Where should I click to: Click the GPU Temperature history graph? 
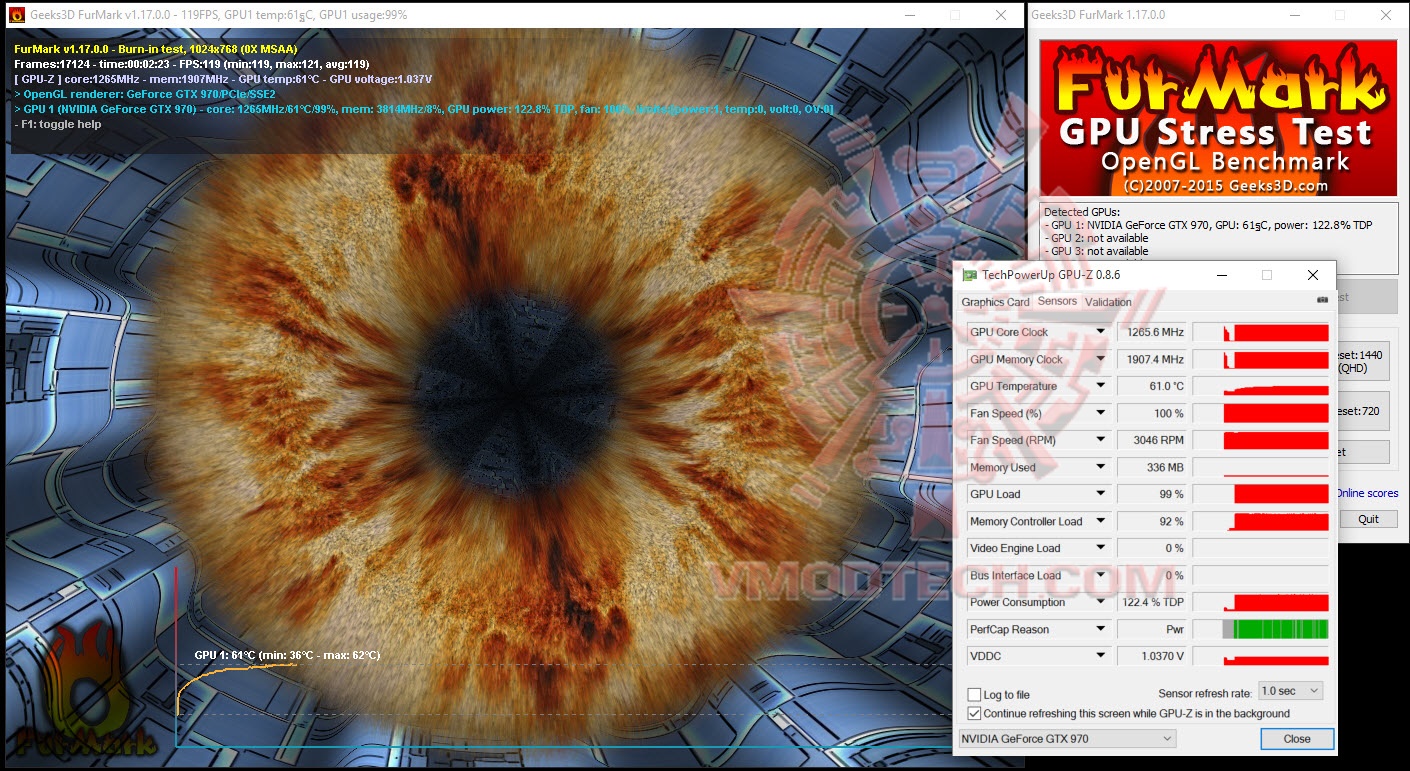point(1261,386)
